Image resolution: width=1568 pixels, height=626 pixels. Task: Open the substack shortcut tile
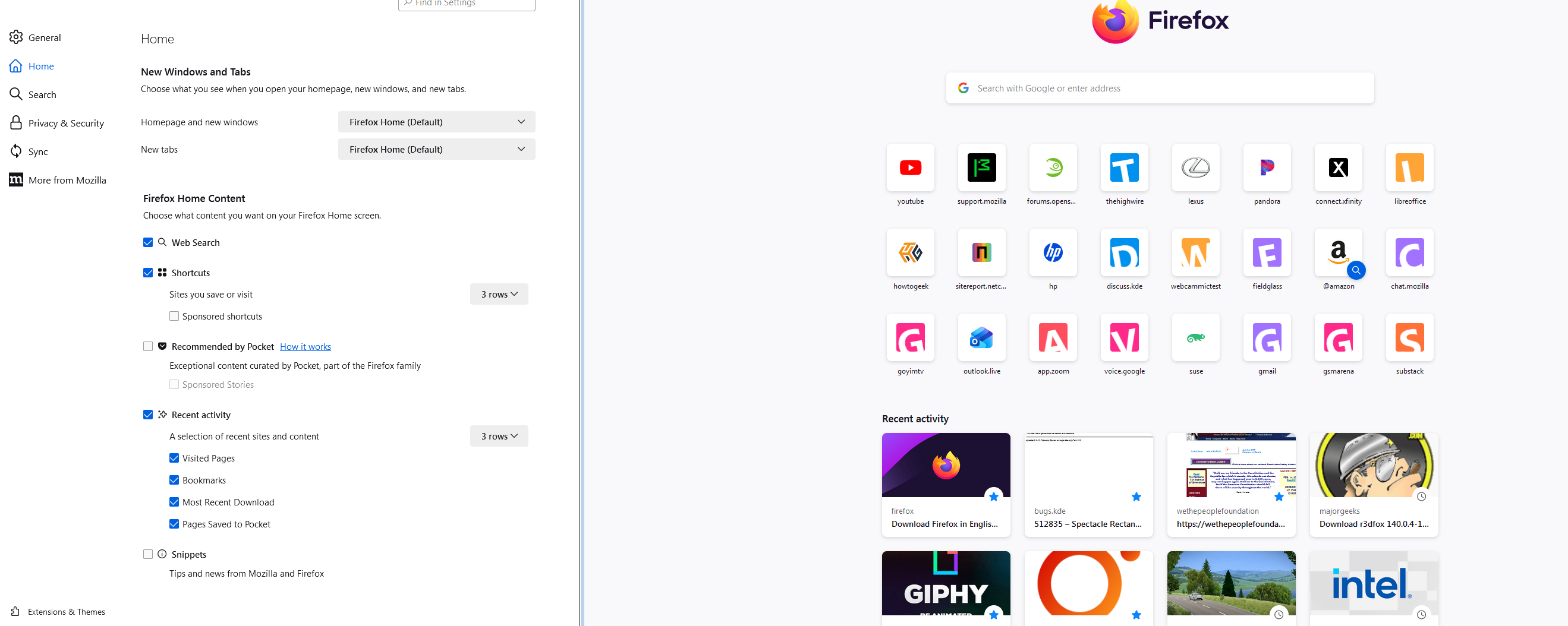click(1409, 337)
